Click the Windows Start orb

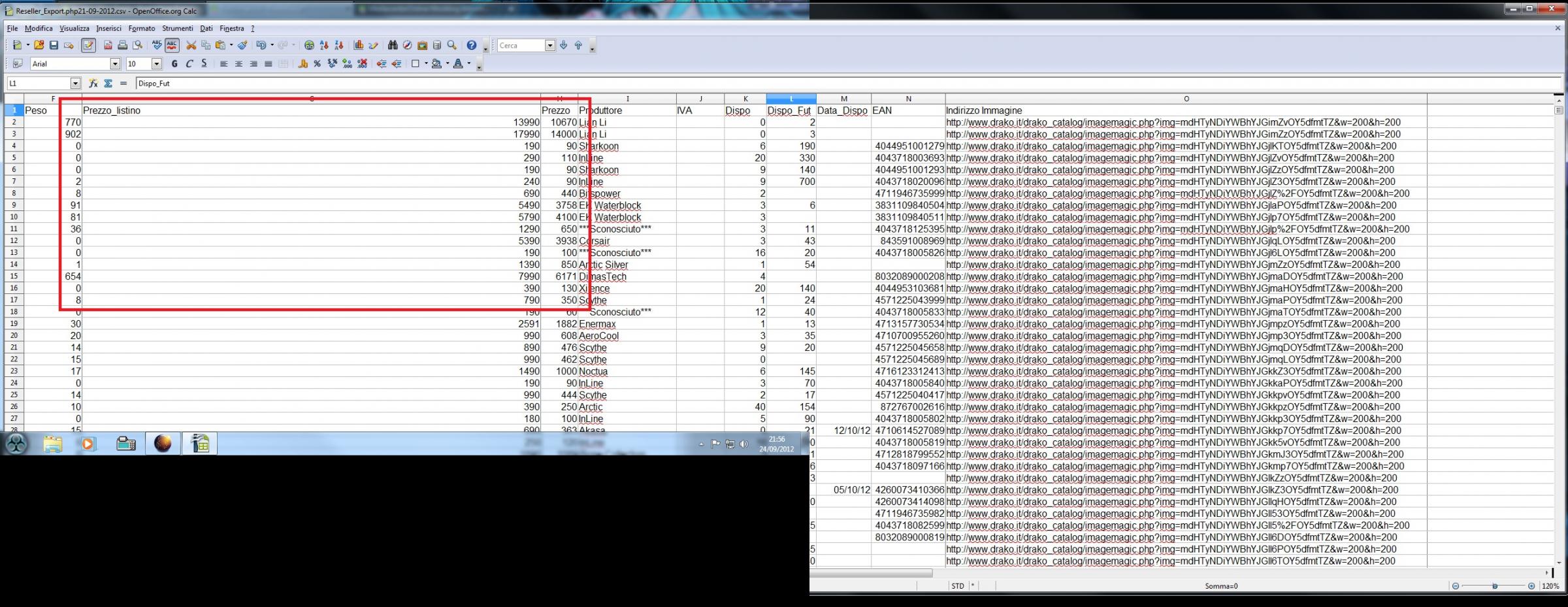[x=16, y=444]
